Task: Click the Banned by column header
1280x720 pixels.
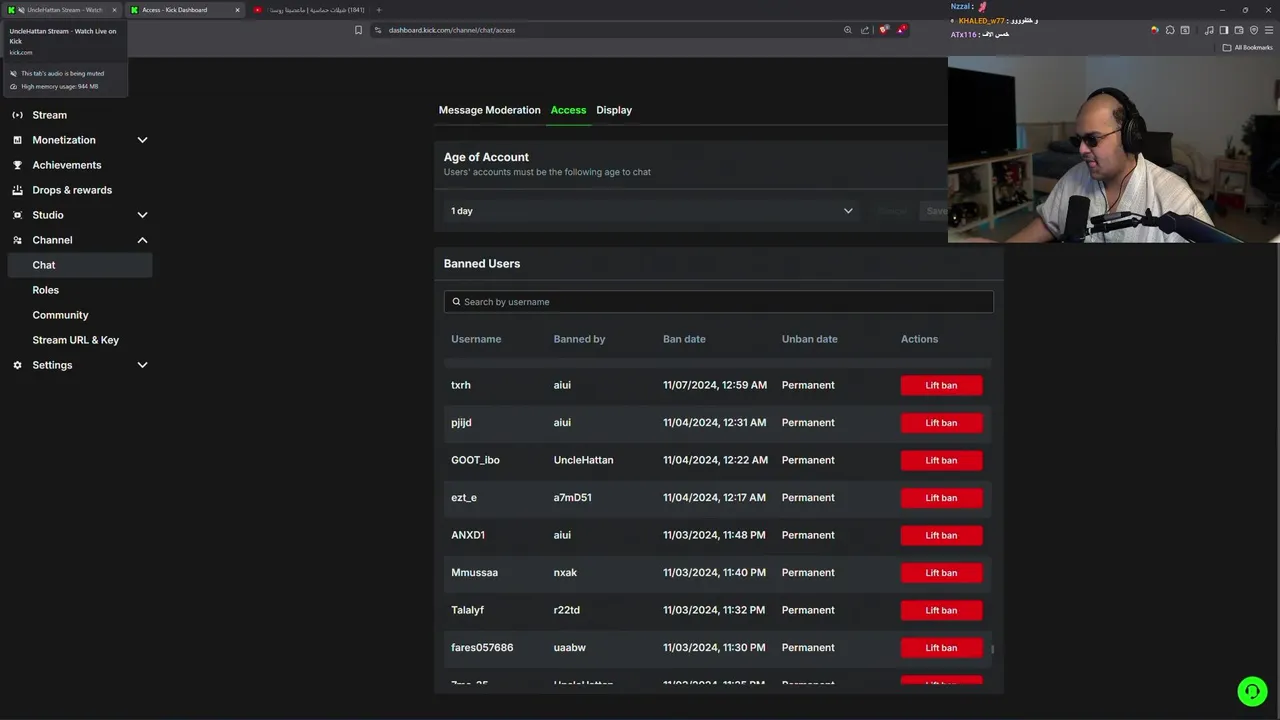Action: 579,339
